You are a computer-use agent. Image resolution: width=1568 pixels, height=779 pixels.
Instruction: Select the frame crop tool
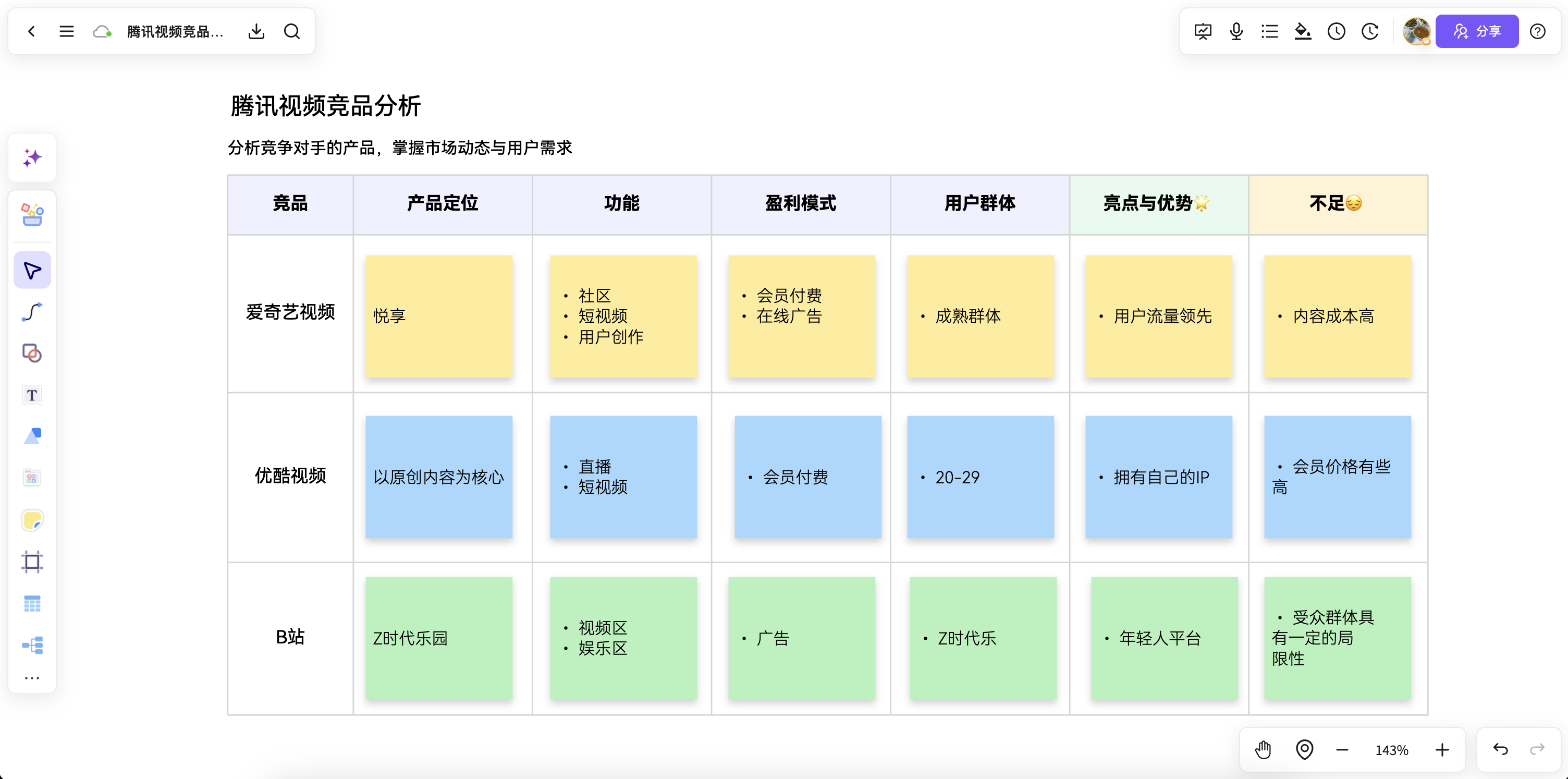tap(32, 562)
